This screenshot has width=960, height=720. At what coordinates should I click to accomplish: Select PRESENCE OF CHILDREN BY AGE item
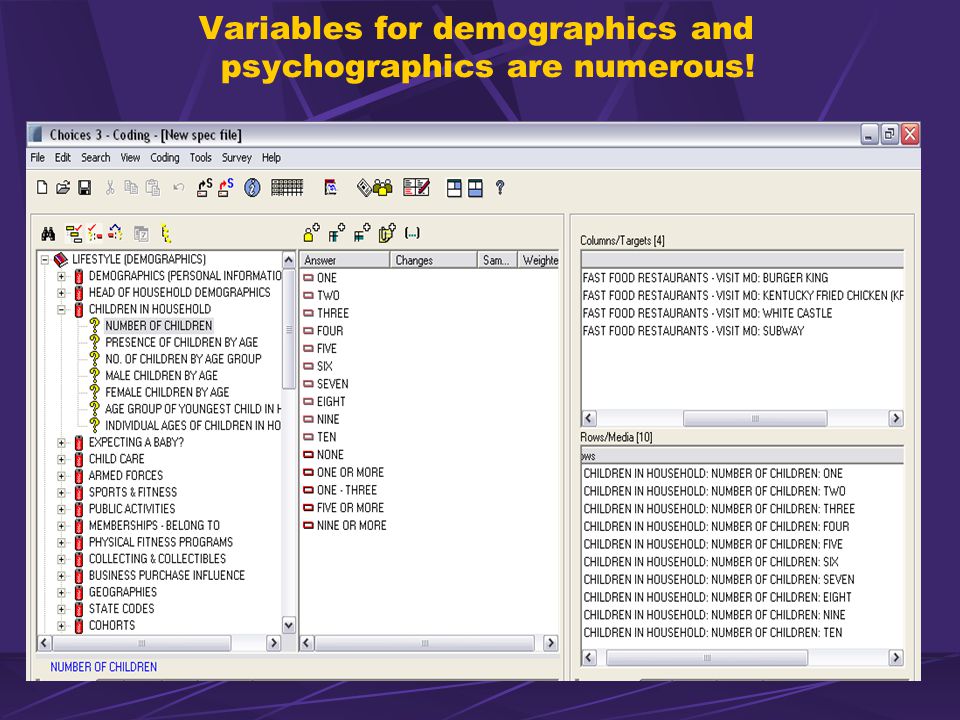tap(181, 342)
